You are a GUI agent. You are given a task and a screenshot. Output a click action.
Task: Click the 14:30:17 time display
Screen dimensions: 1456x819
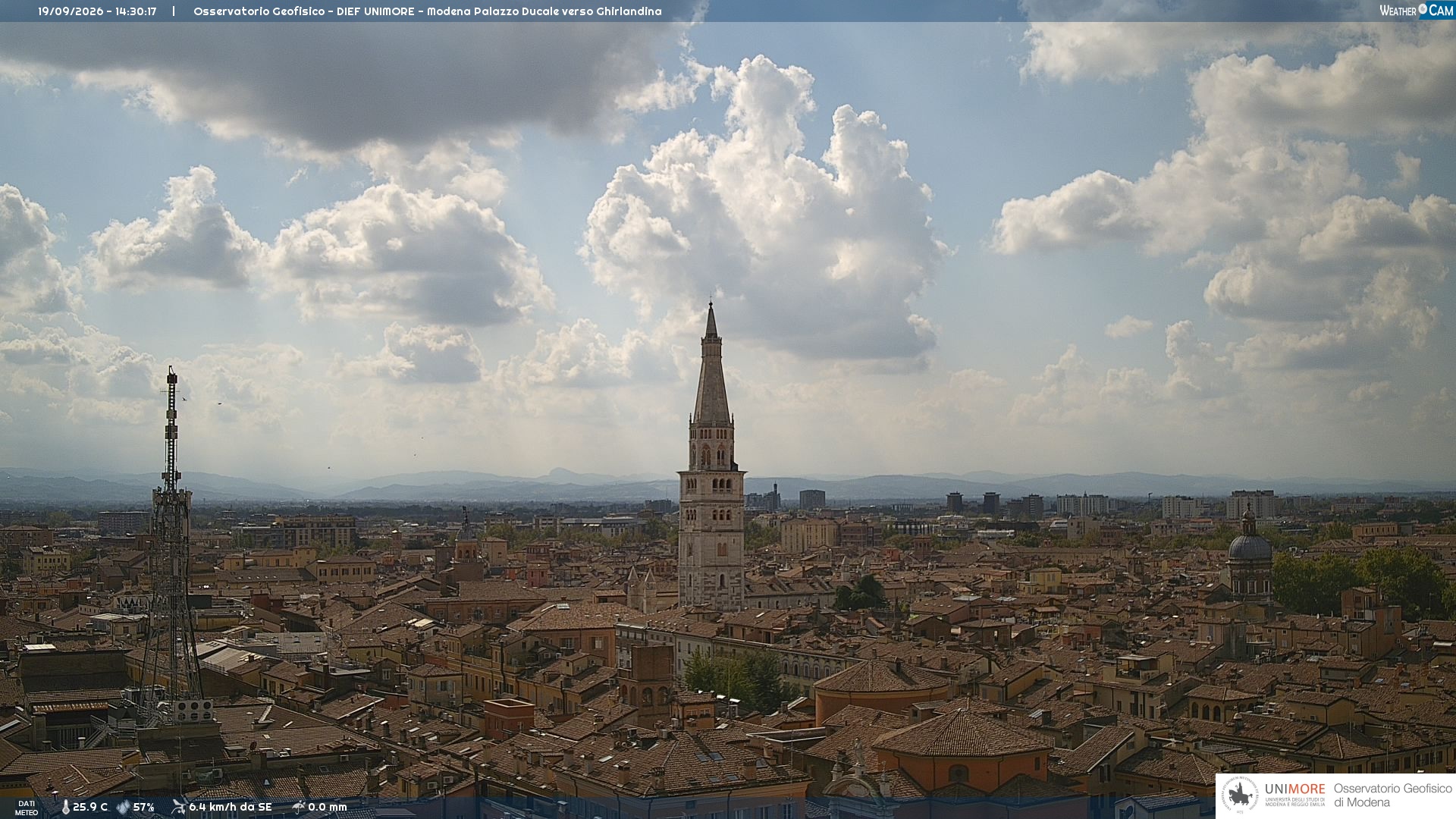(x=136, y=11)
